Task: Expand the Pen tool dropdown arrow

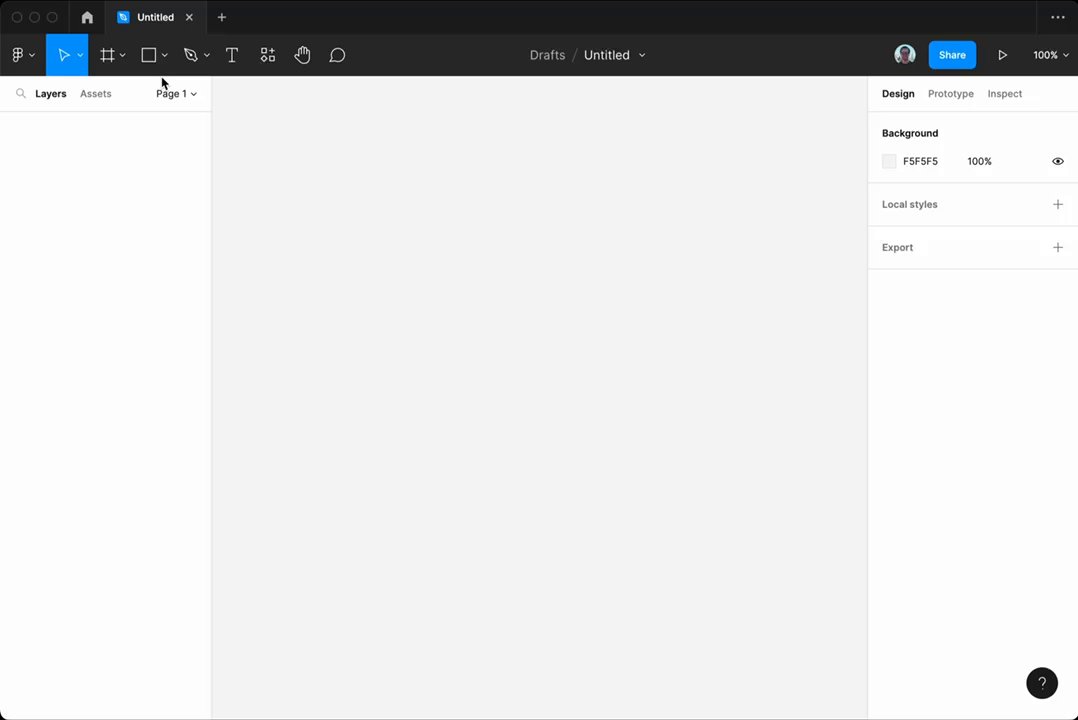Action: 206,55
